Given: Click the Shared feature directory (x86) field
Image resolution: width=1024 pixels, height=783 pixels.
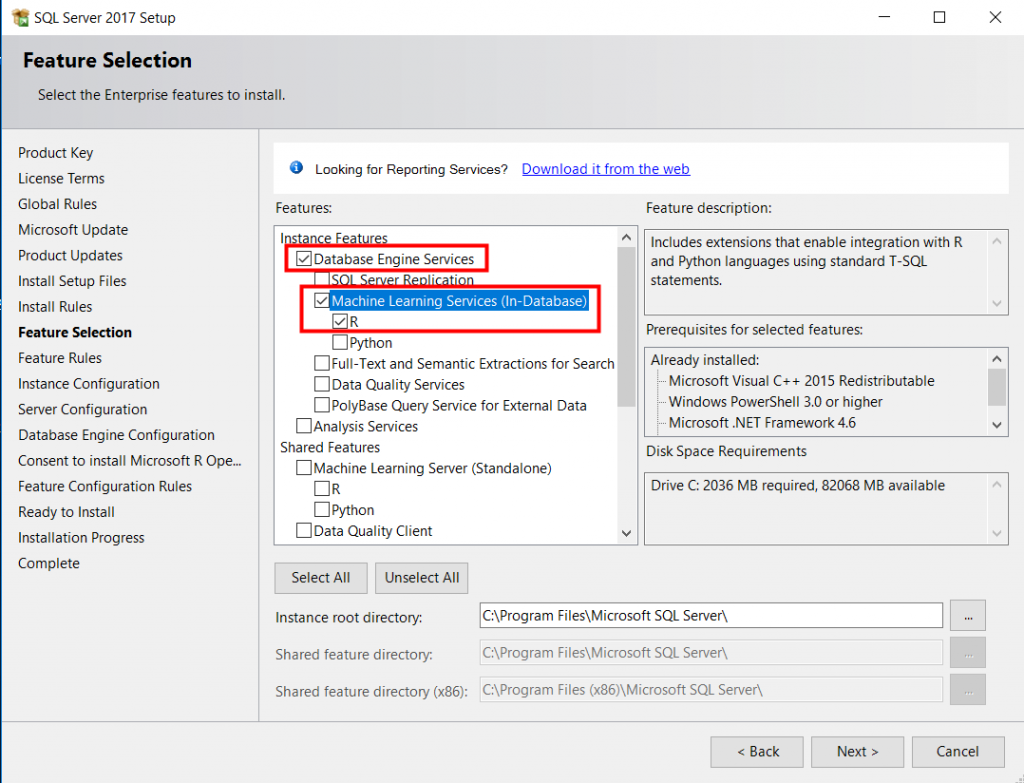Looking at the screenshot, I should 711,690.
